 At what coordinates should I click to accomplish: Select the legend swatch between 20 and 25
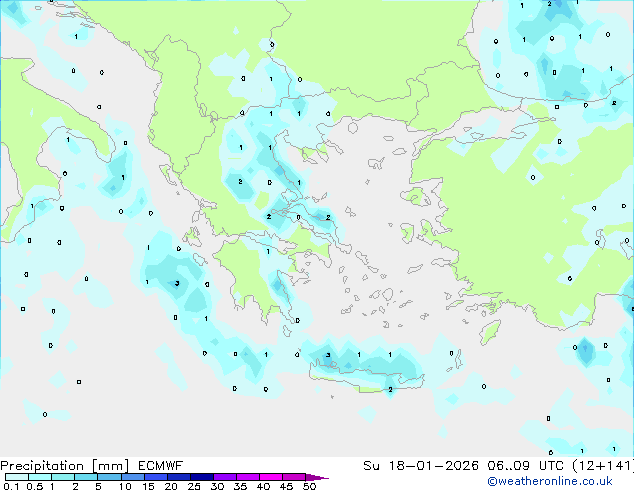click(178, 477)
